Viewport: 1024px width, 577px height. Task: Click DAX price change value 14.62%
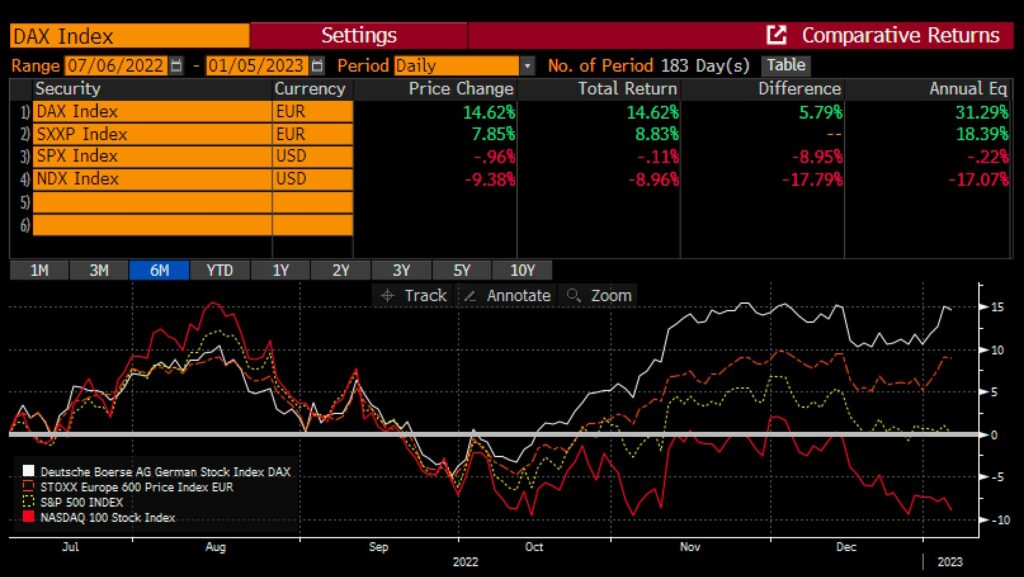pos(489,112)
